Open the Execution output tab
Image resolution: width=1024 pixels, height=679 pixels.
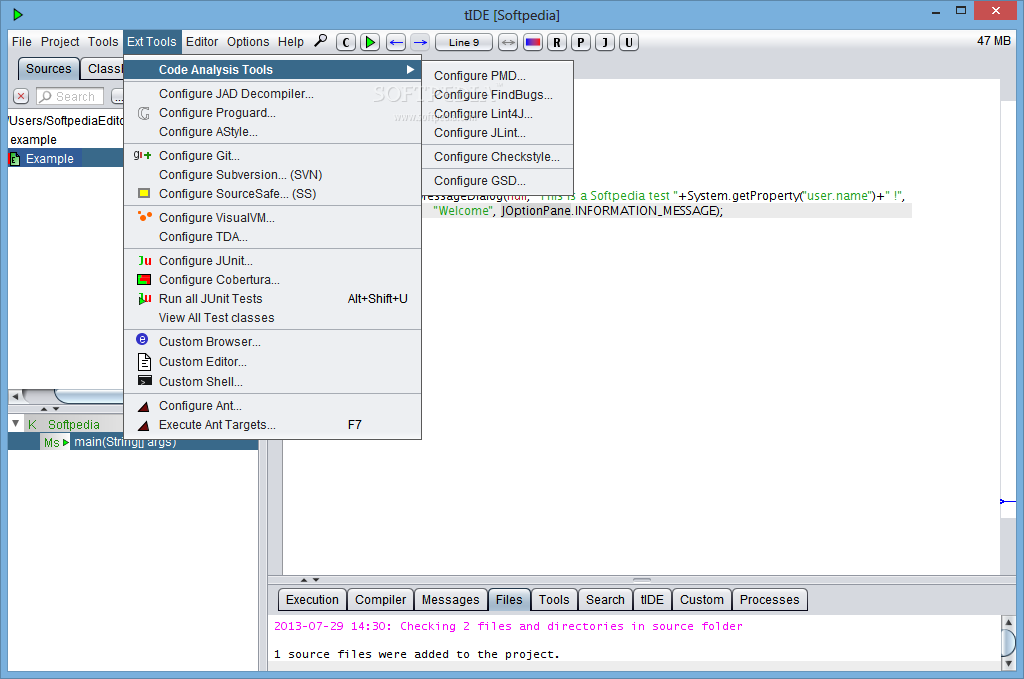pos(312,599)
